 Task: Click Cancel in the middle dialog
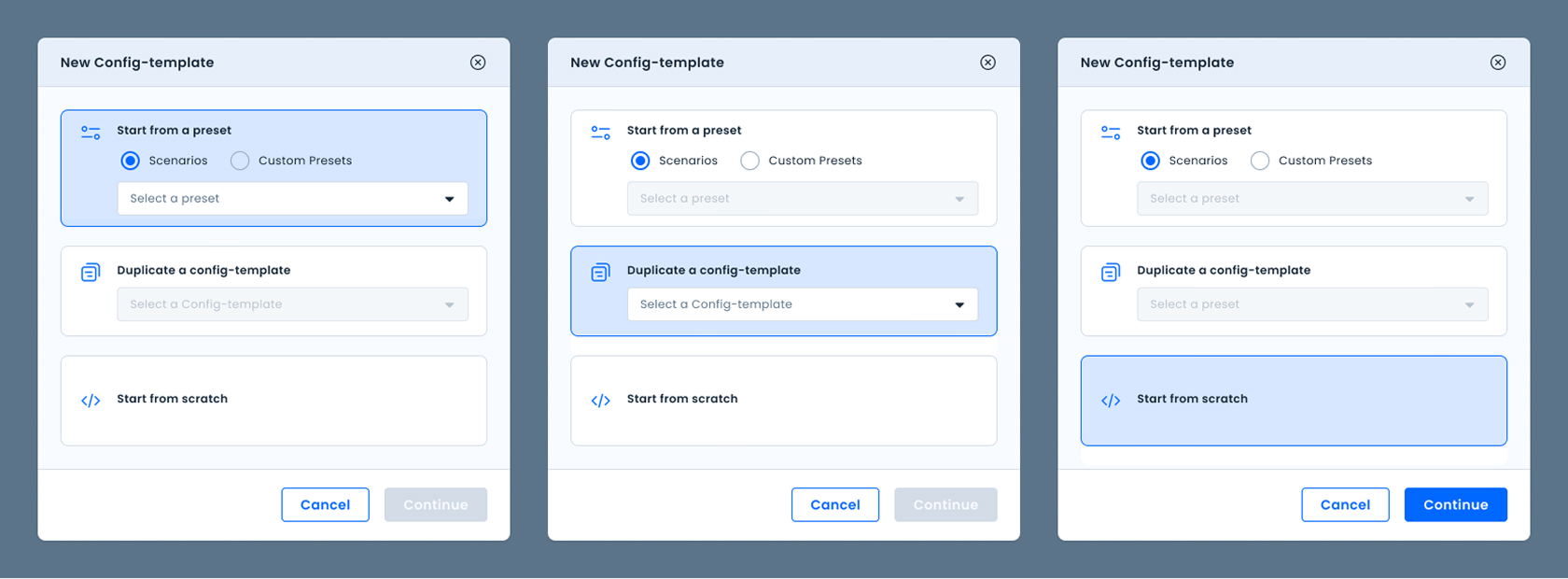point(835,504)
